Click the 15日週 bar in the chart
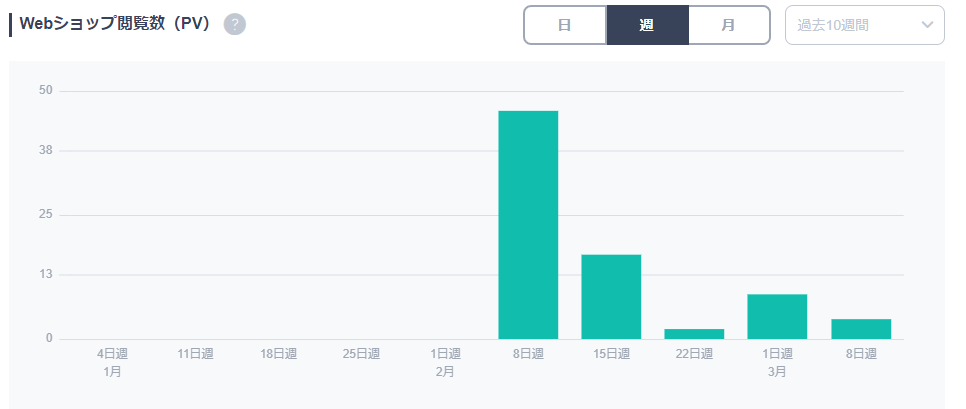 click(x=611, y=297)
